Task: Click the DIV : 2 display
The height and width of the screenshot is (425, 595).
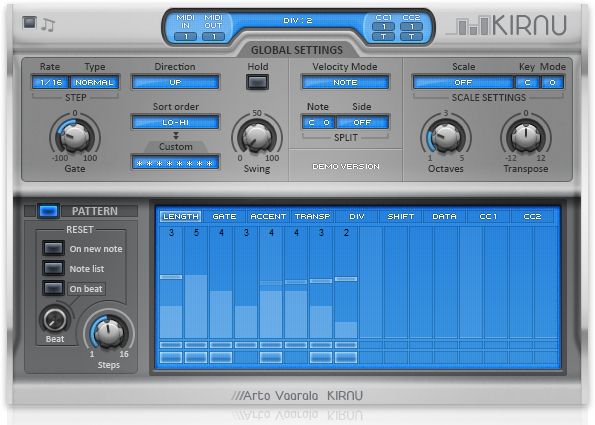Action: (298, 20)
